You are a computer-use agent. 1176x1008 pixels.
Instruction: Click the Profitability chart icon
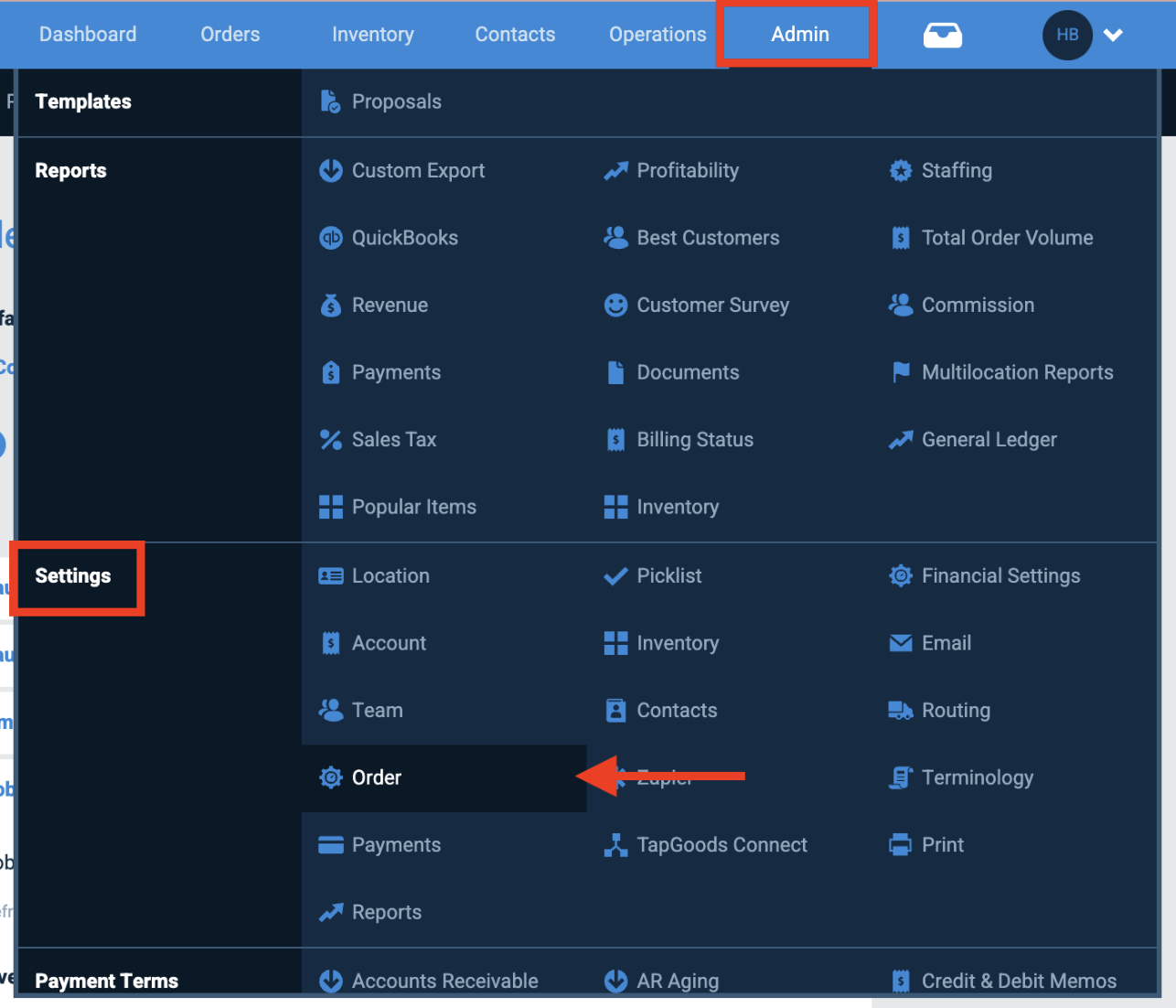[615, 170]
